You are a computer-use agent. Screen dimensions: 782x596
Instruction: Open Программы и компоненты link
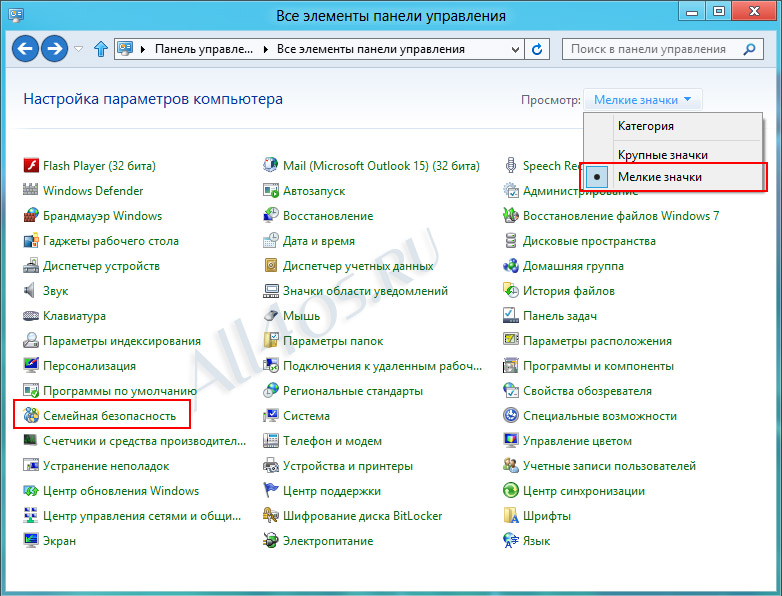(598, 366)
